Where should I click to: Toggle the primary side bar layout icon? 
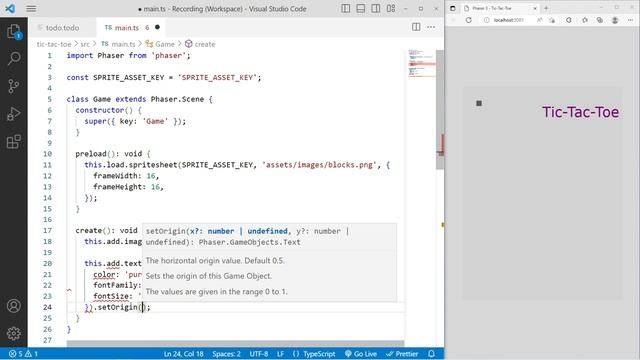tap(345, 9)
